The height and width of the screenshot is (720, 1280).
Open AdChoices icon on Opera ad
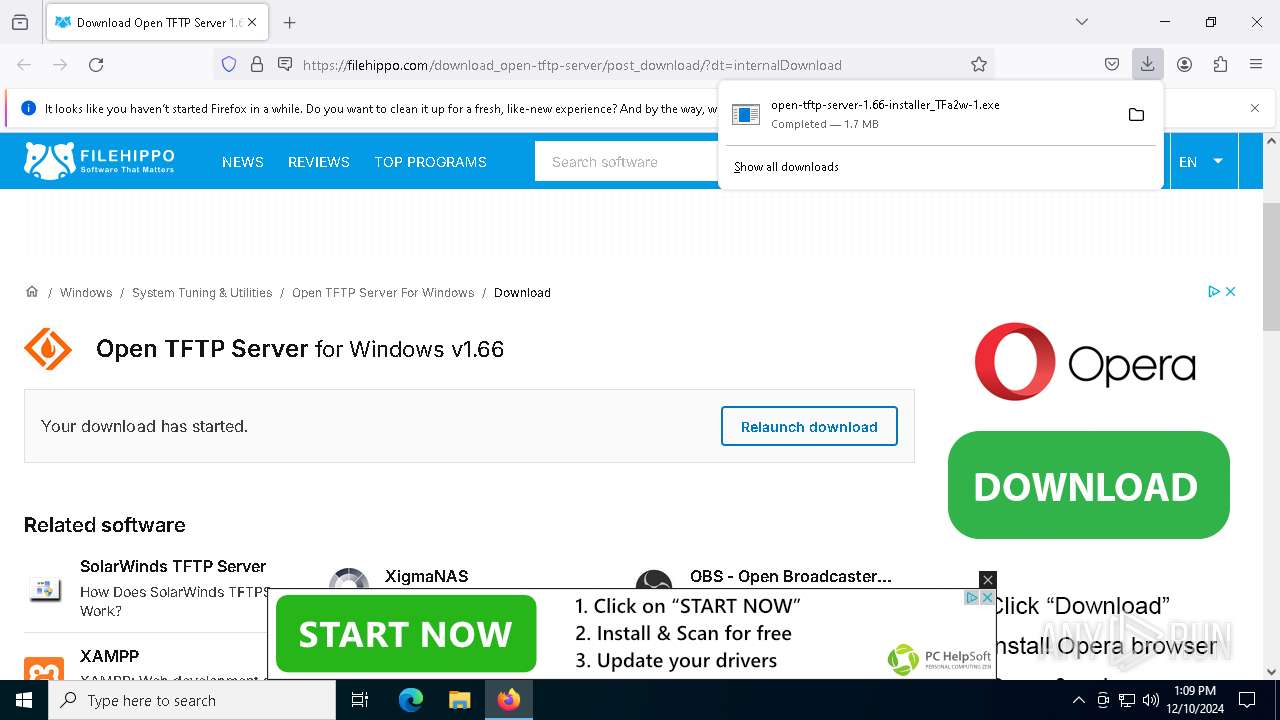(x=1213, y=291)
